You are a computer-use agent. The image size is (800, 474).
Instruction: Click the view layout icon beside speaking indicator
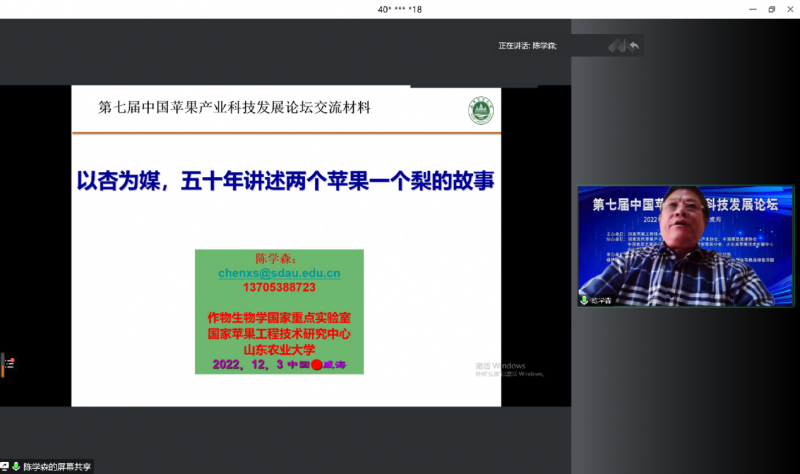point(617,45)
